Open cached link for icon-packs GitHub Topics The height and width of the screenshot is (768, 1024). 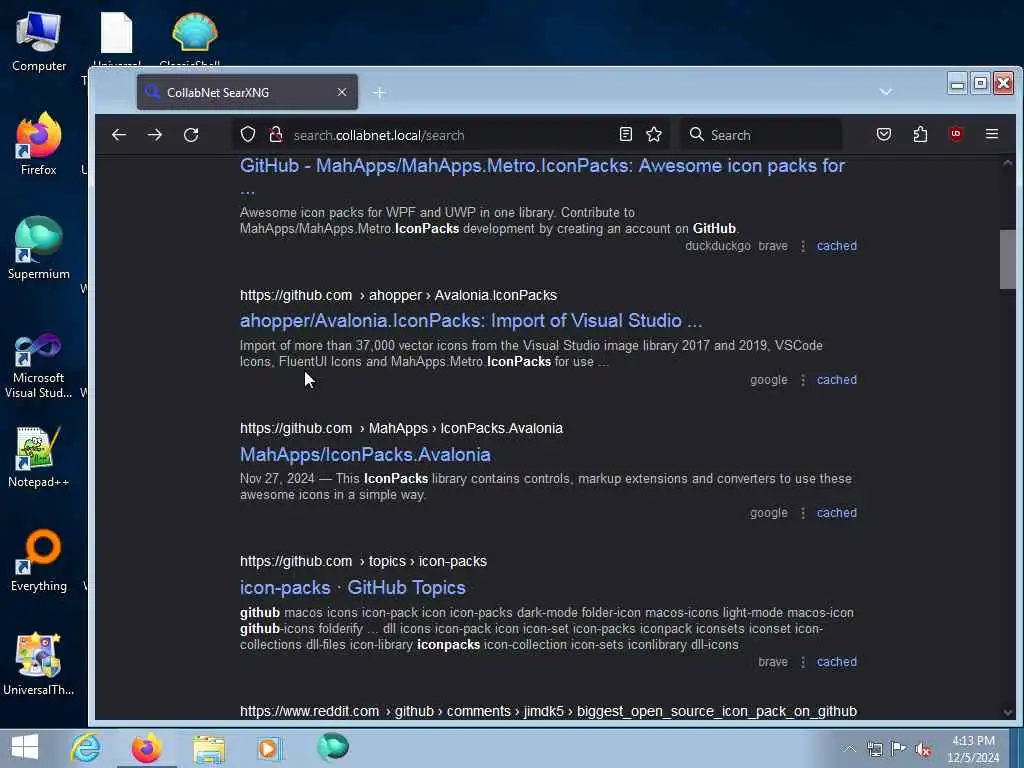click(x=837, y=662)
